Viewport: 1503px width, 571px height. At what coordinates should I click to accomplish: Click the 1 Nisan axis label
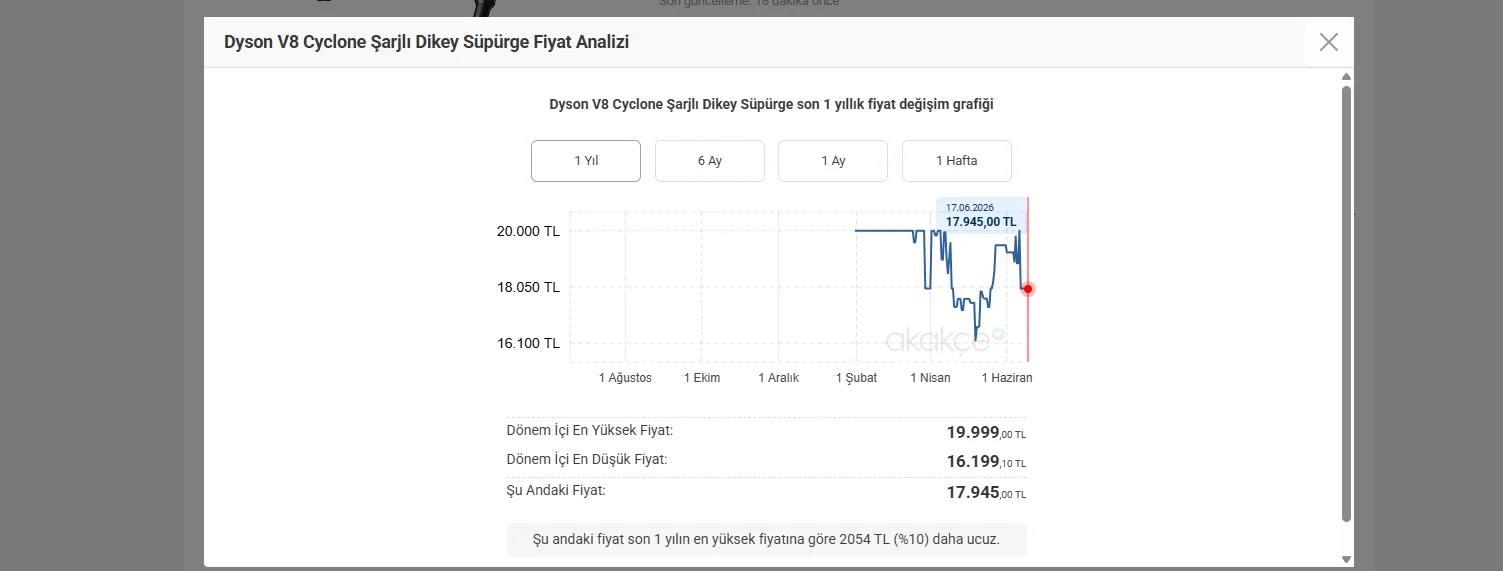tap(930, 378)
